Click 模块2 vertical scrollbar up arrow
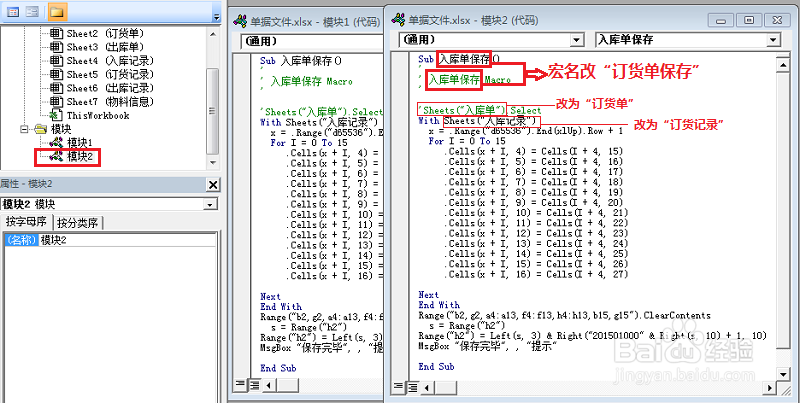This screenshot has height=403, width=800. click(781, 64)
